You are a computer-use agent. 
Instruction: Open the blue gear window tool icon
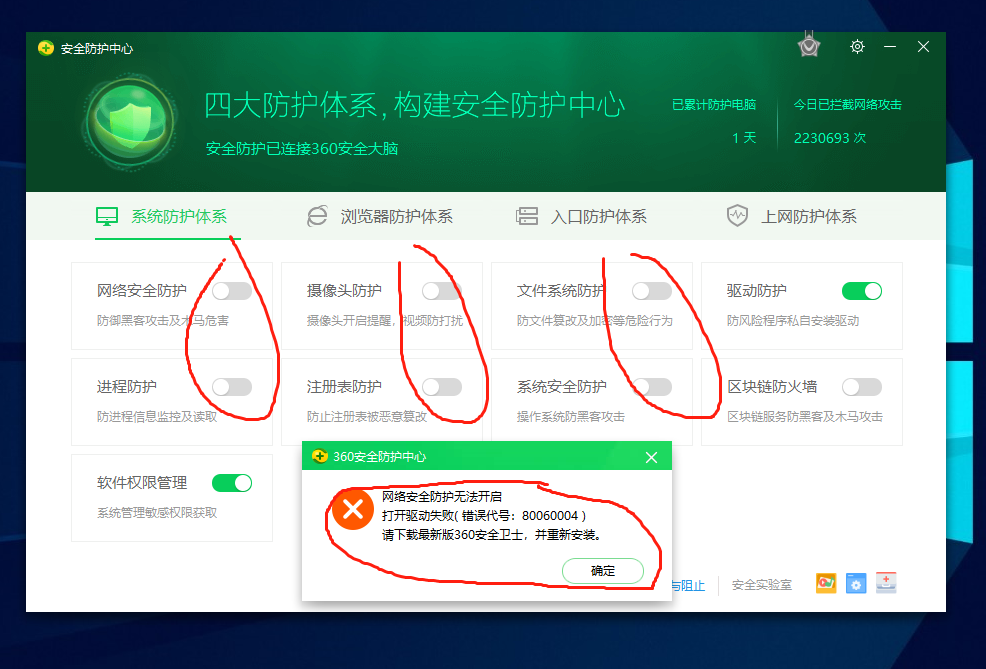[856, 583]
